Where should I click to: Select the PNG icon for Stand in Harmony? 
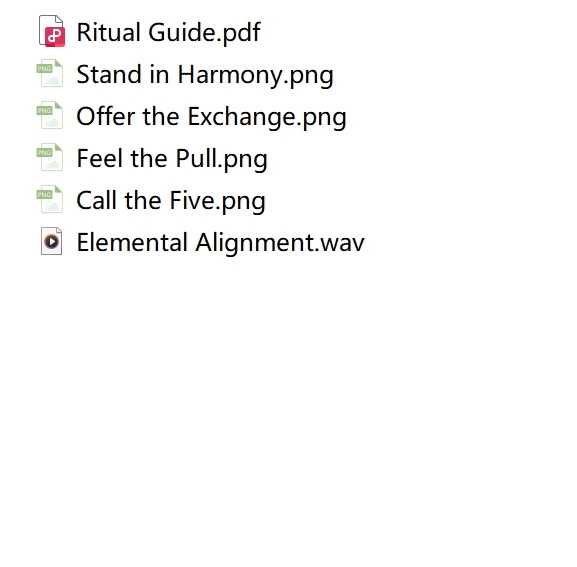(x=50, y=73)
